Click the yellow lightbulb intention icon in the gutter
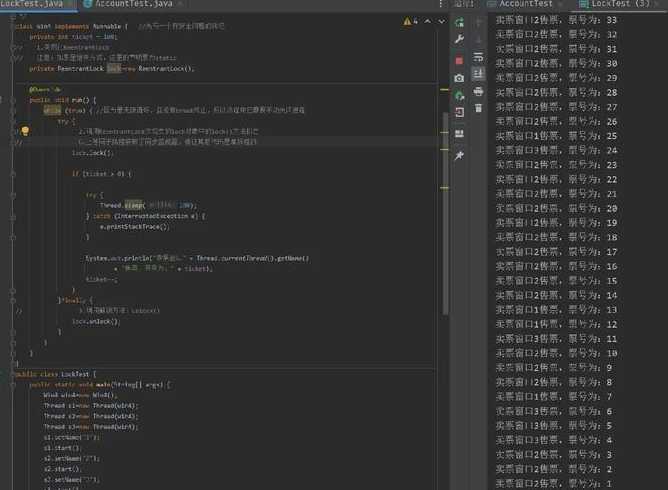The image size is (668, 490). (x=25, y=131)
